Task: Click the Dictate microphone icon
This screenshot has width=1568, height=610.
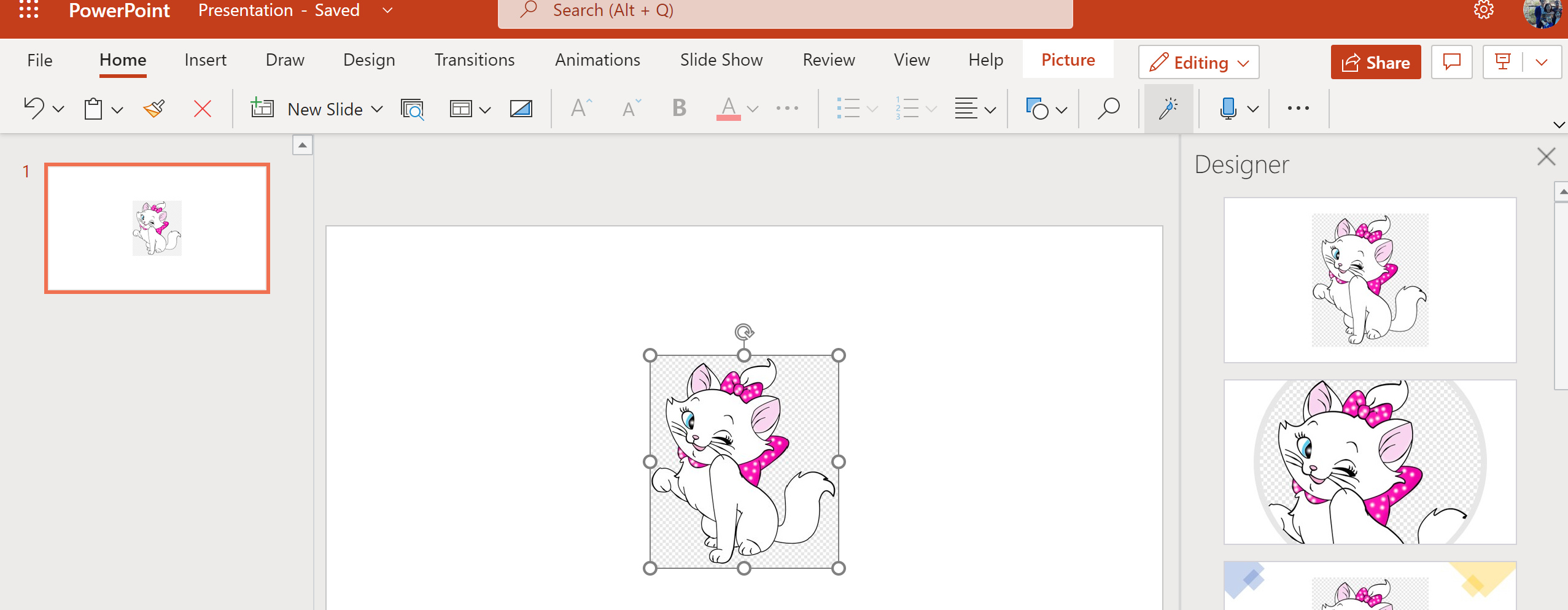Action: [x=1228, y=109]
